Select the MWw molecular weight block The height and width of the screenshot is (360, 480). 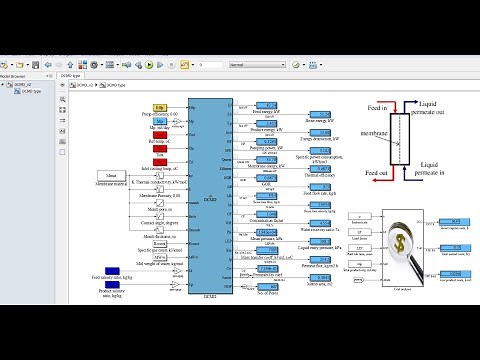click(160, 257)
